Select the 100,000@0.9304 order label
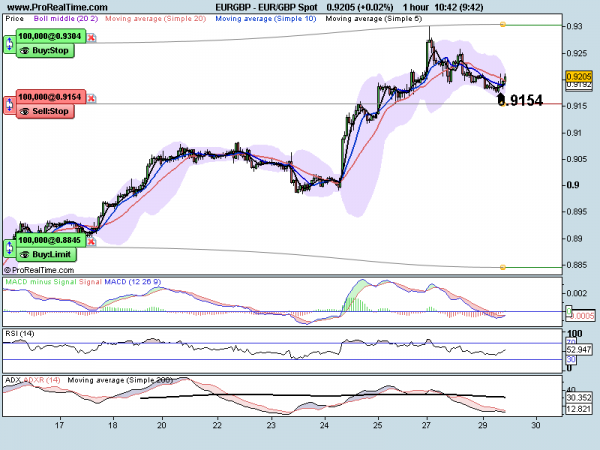 pyautogui.click(x=50, y=36)
